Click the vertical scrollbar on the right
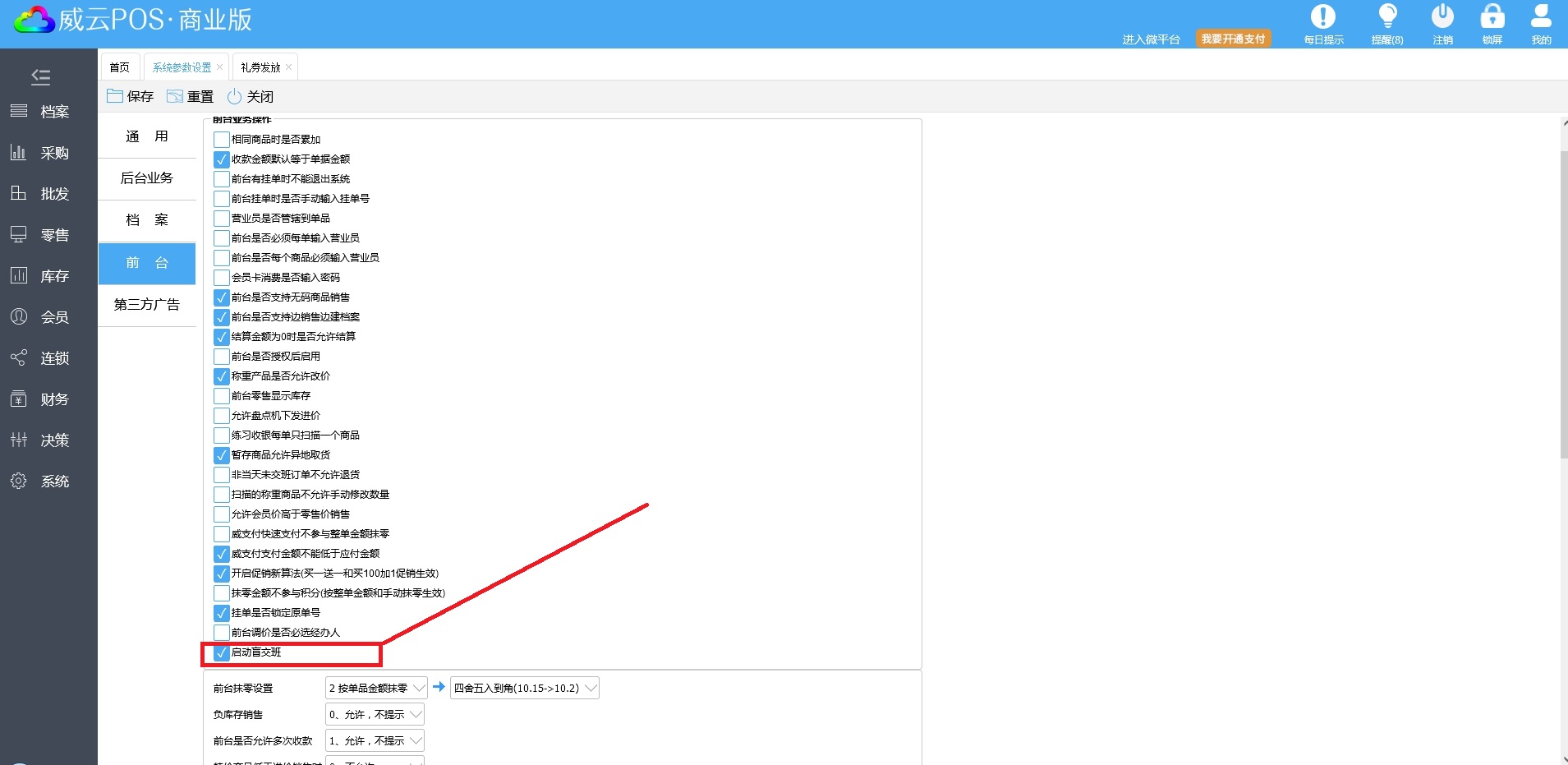The width and height of the screenshot is (1568, 765). (x=1563, y=304)
